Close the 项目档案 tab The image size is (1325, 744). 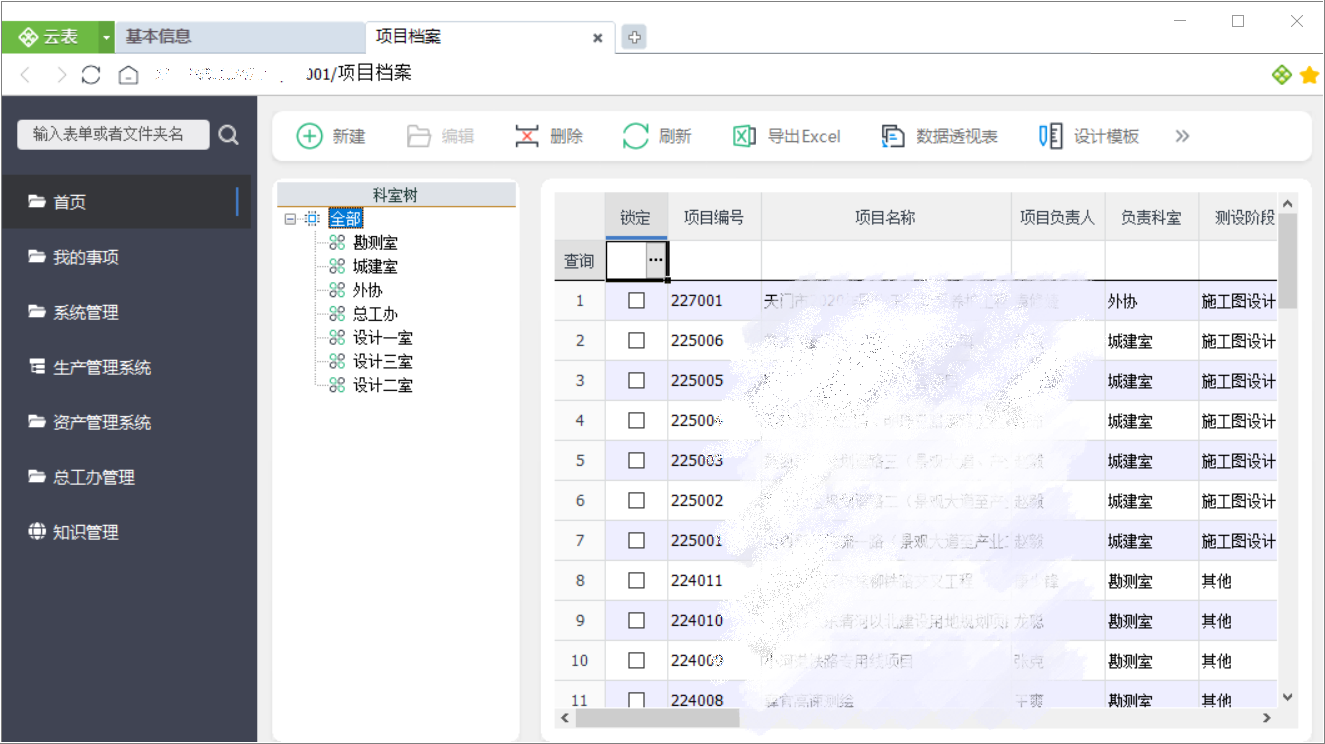pyautogui.click(x=597, y=38)
